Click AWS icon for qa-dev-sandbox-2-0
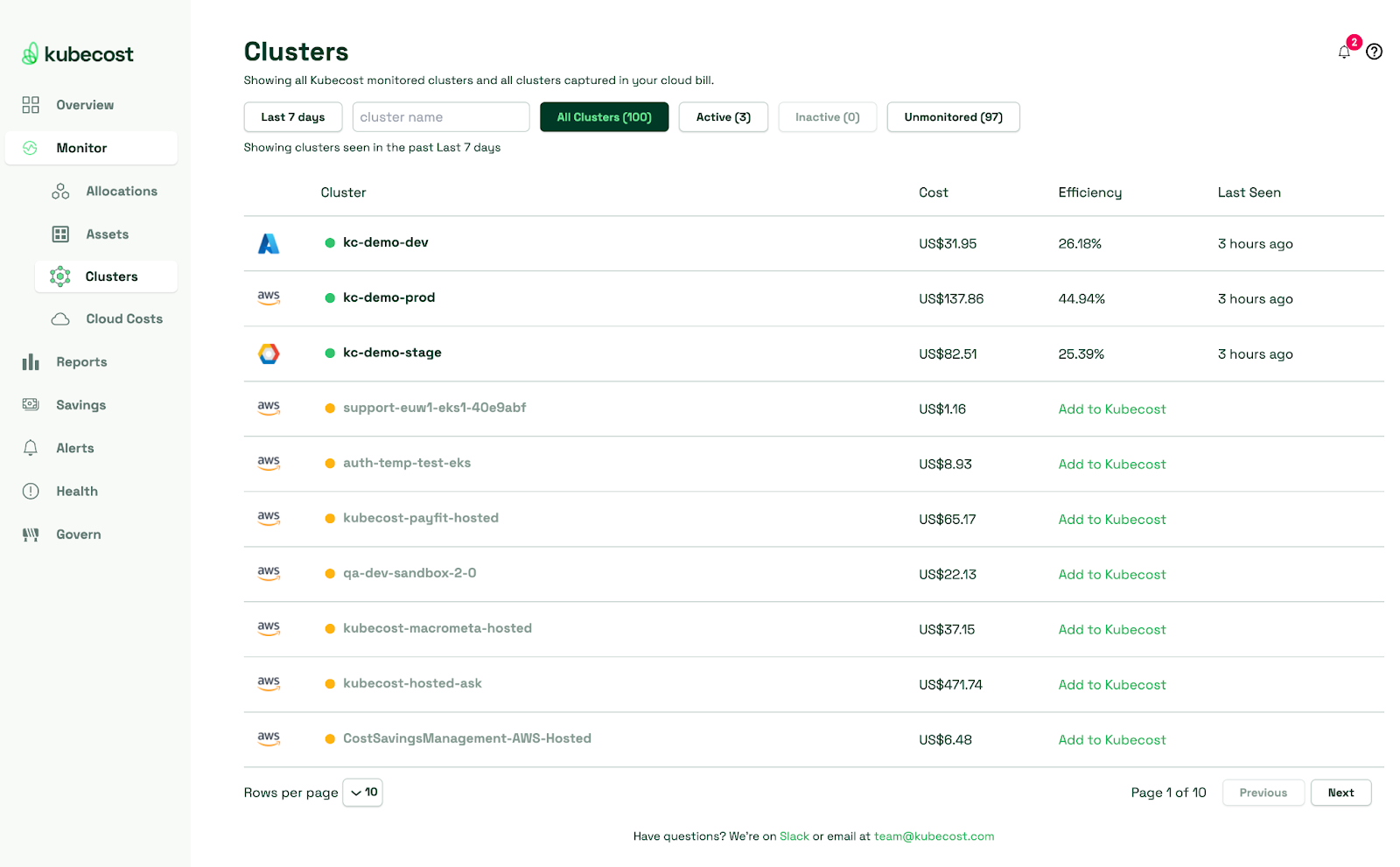This screenshot has width=1400, height=867. tap(269, 573)
